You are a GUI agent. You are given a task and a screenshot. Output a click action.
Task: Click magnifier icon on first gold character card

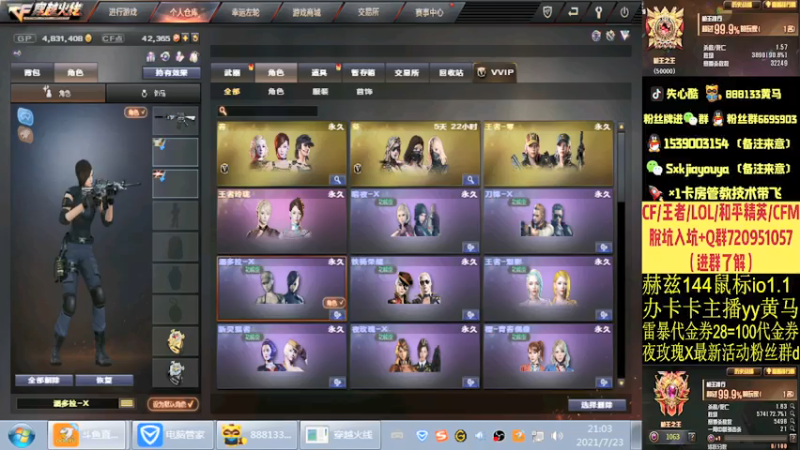coord(337,180)
